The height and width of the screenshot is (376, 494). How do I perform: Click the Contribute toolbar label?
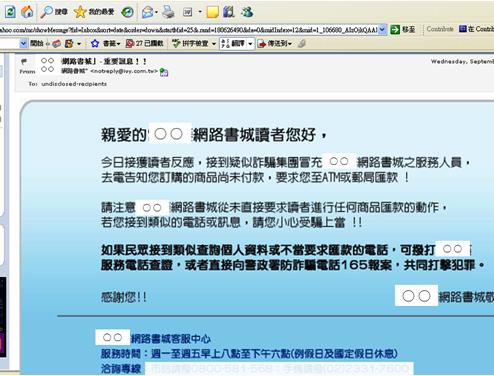click(440, 29)
